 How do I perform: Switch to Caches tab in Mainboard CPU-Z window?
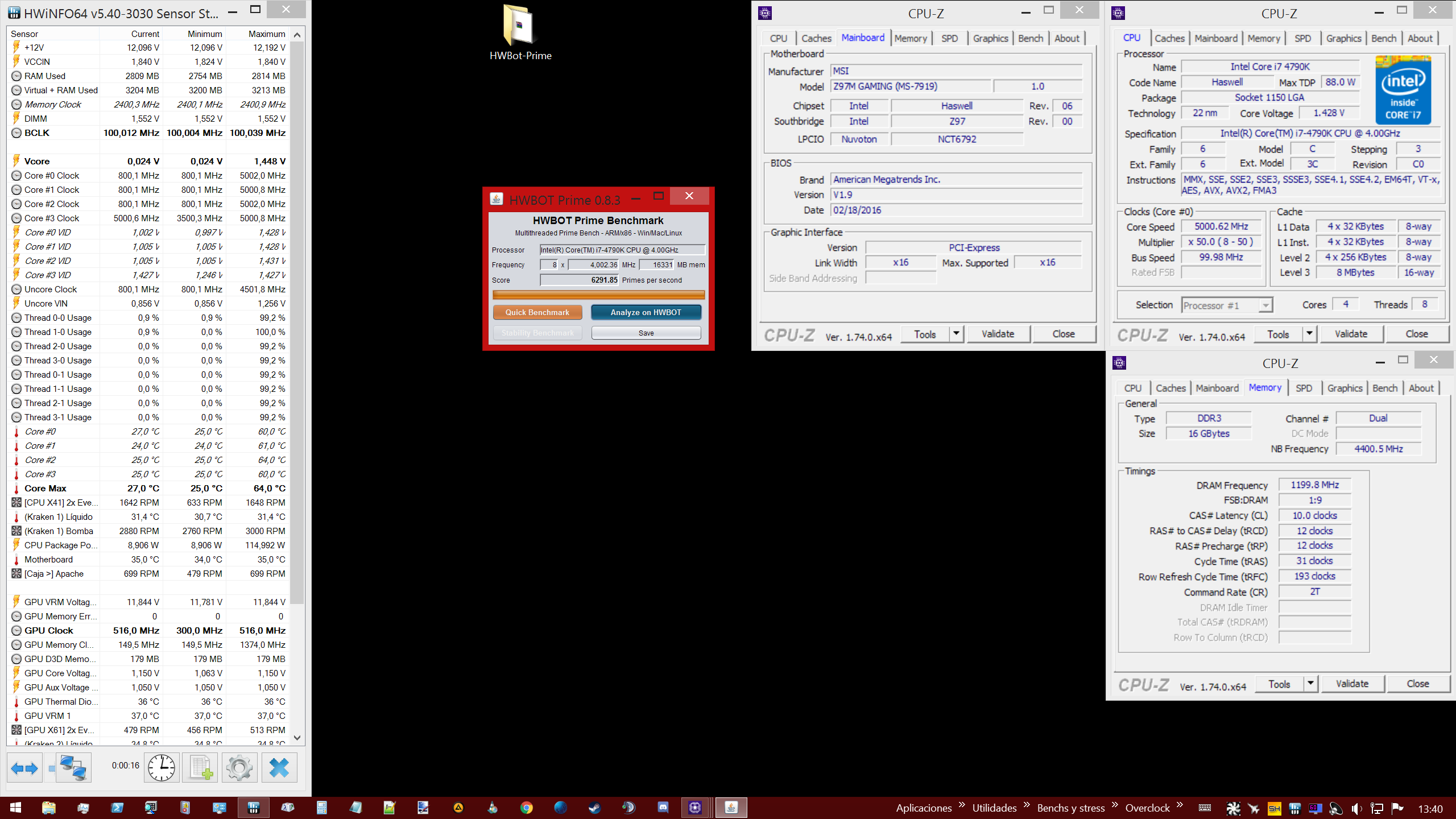click(x=816, y=38)
